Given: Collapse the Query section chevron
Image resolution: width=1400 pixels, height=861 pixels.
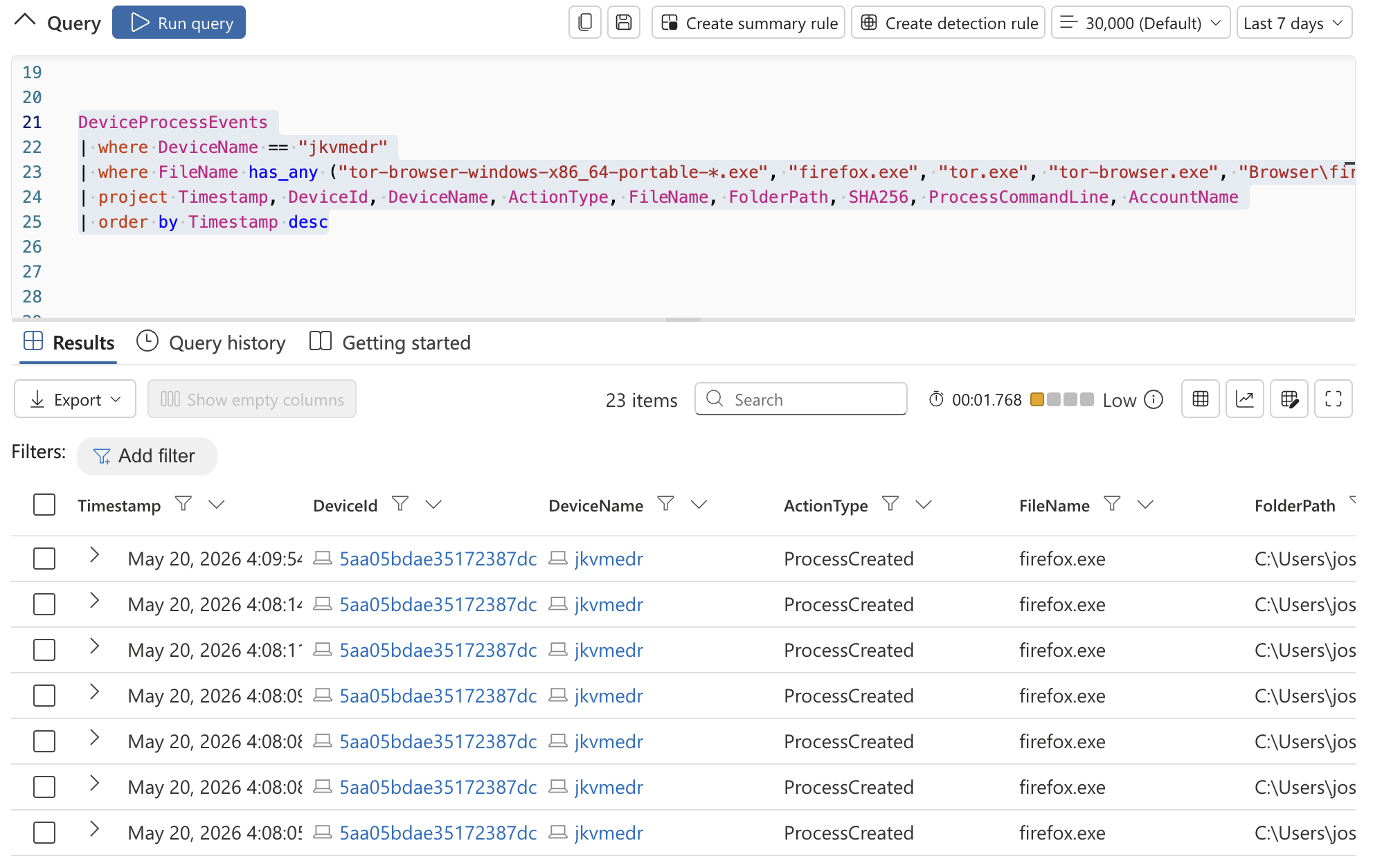Looking at the screenshot, I should [x=25, y=21].
